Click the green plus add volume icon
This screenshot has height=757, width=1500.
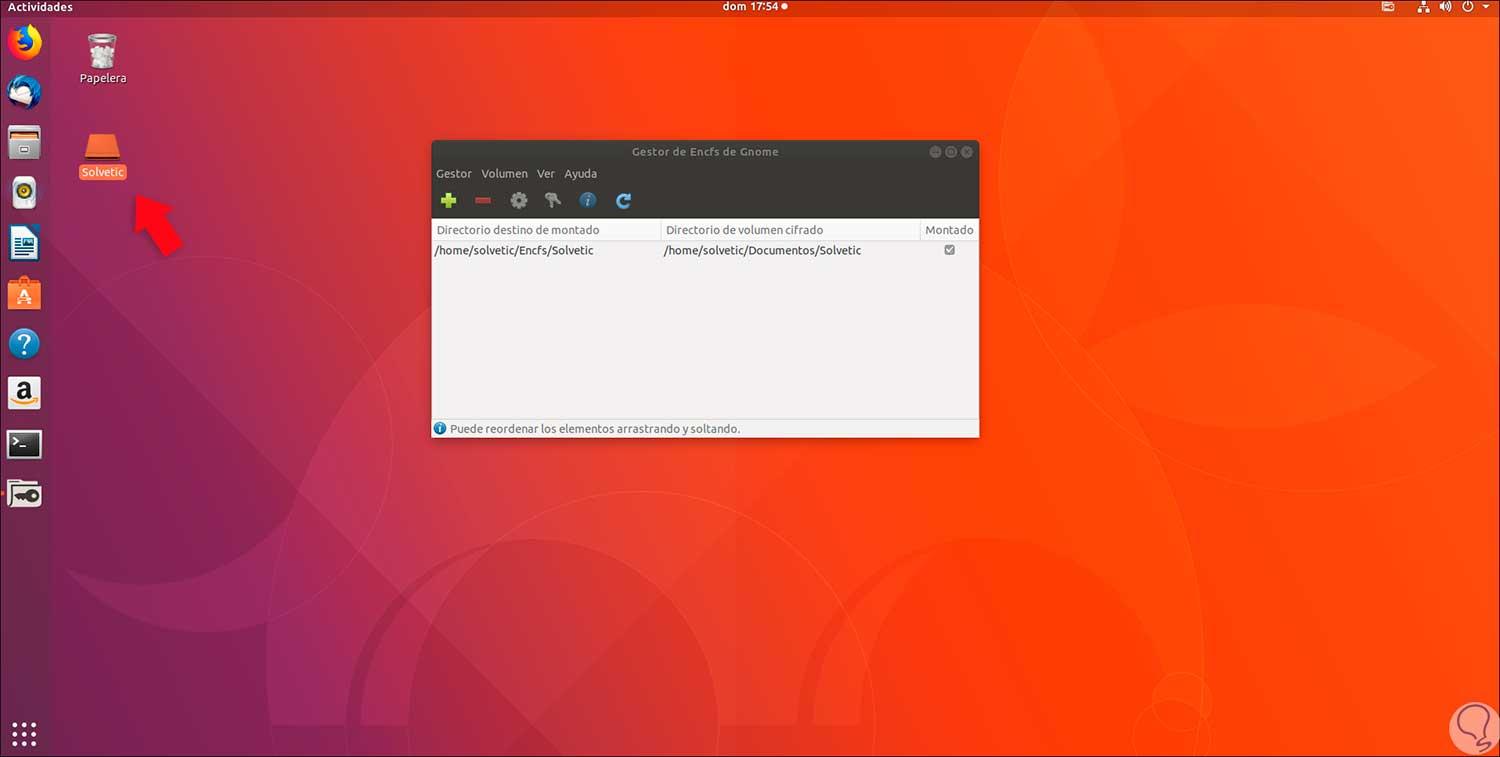[x=448, y=200]
